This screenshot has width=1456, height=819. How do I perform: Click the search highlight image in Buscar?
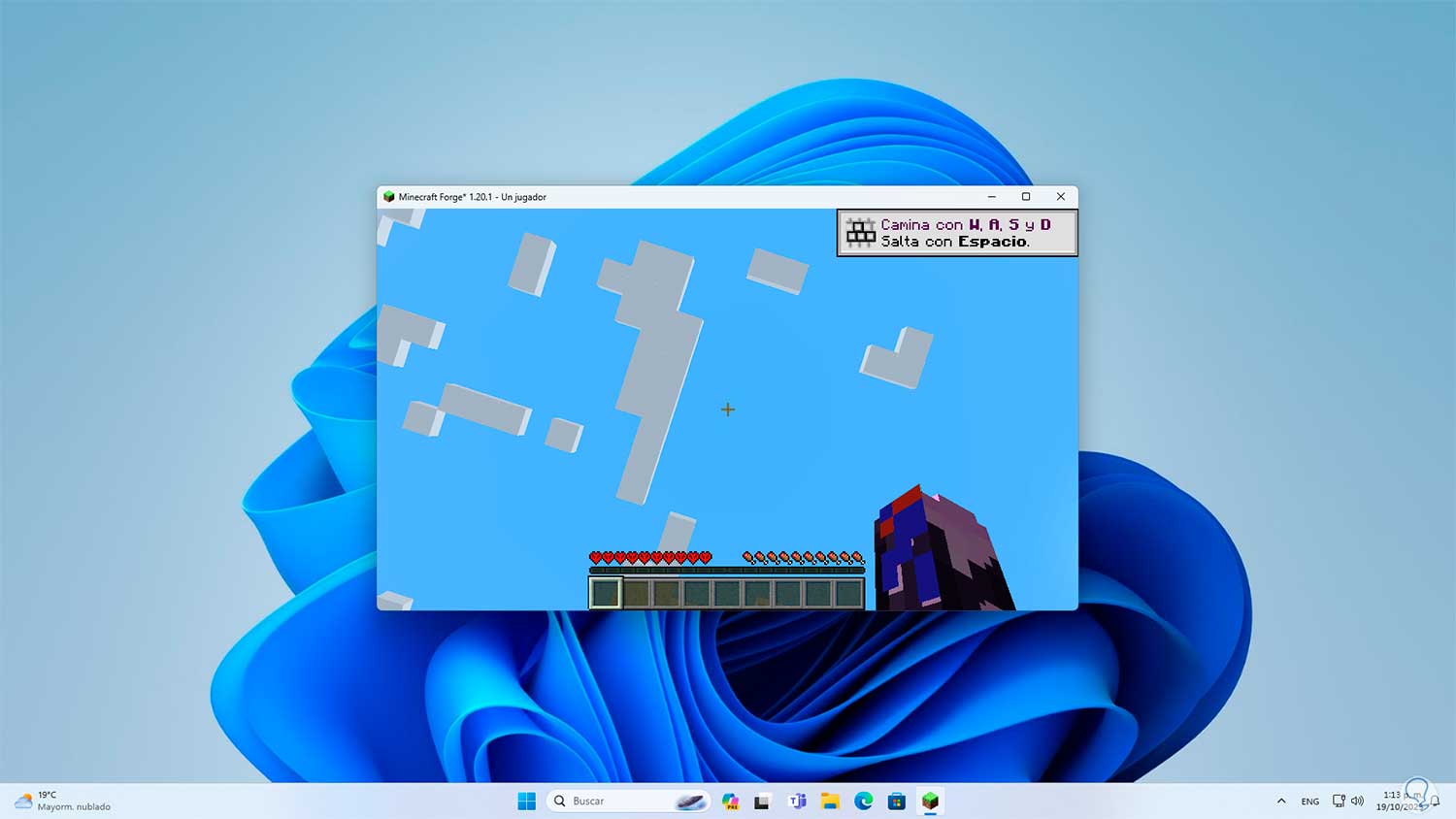pyautogui.click(x=690, y=802)
